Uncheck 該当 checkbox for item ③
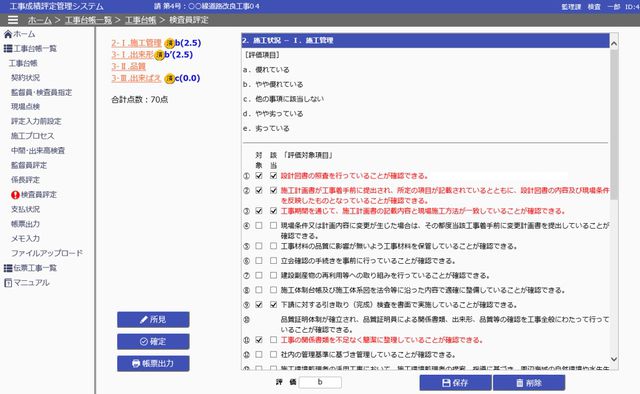This screenshot has height=394, width=640. click(x=273, y=211)
